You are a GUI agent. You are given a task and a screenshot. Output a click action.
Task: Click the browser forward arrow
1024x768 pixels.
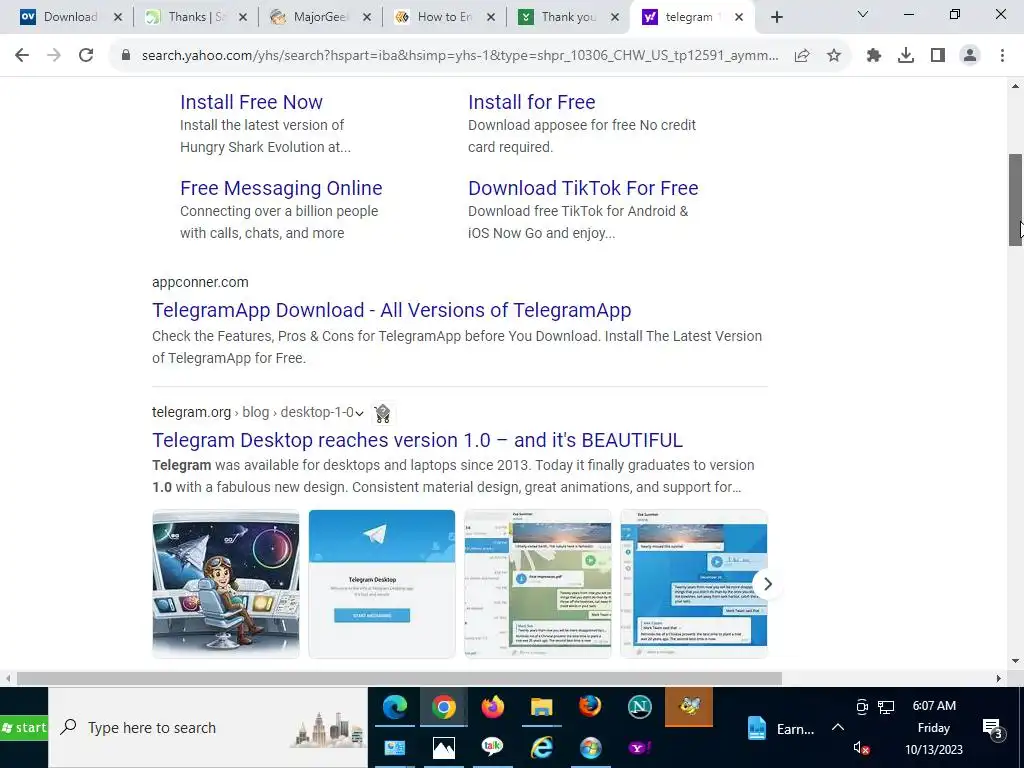point(54,56)
